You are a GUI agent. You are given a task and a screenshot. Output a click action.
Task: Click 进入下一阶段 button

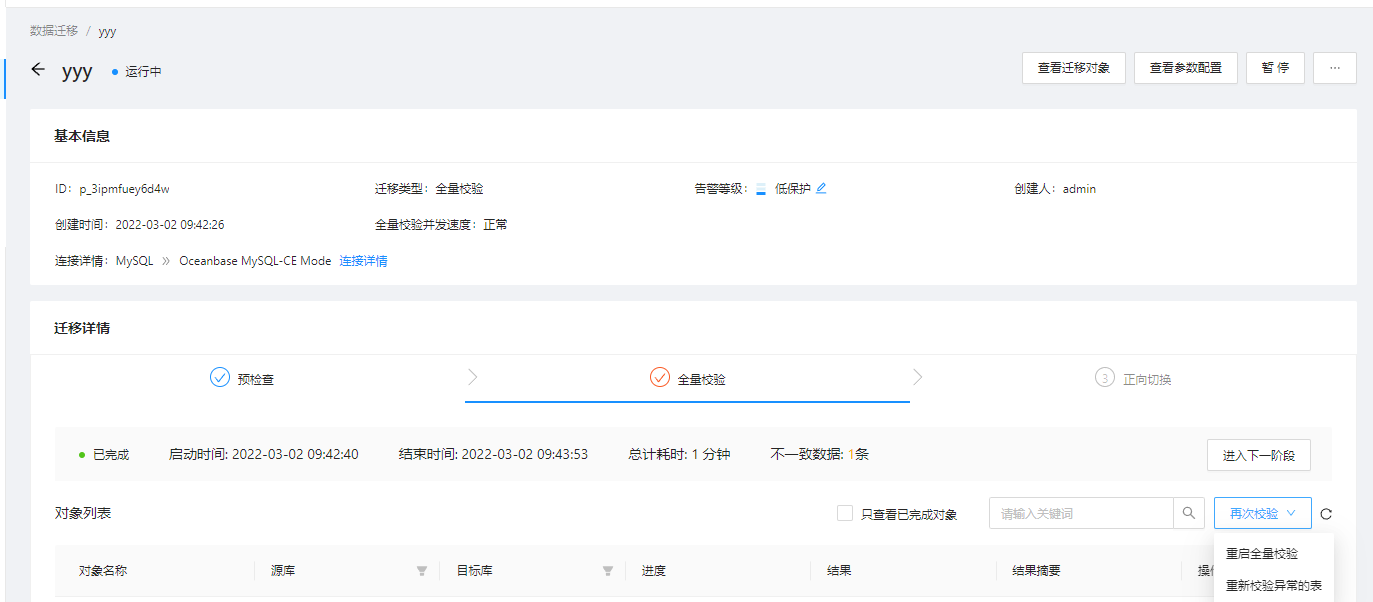(x=1258, y=455)
